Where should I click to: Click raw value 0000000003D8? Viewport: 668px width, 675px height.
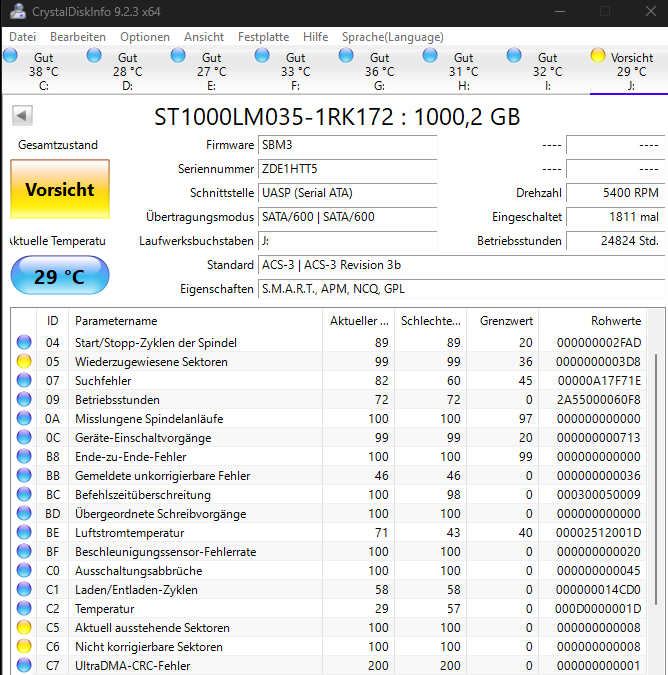tap(598, 362)
